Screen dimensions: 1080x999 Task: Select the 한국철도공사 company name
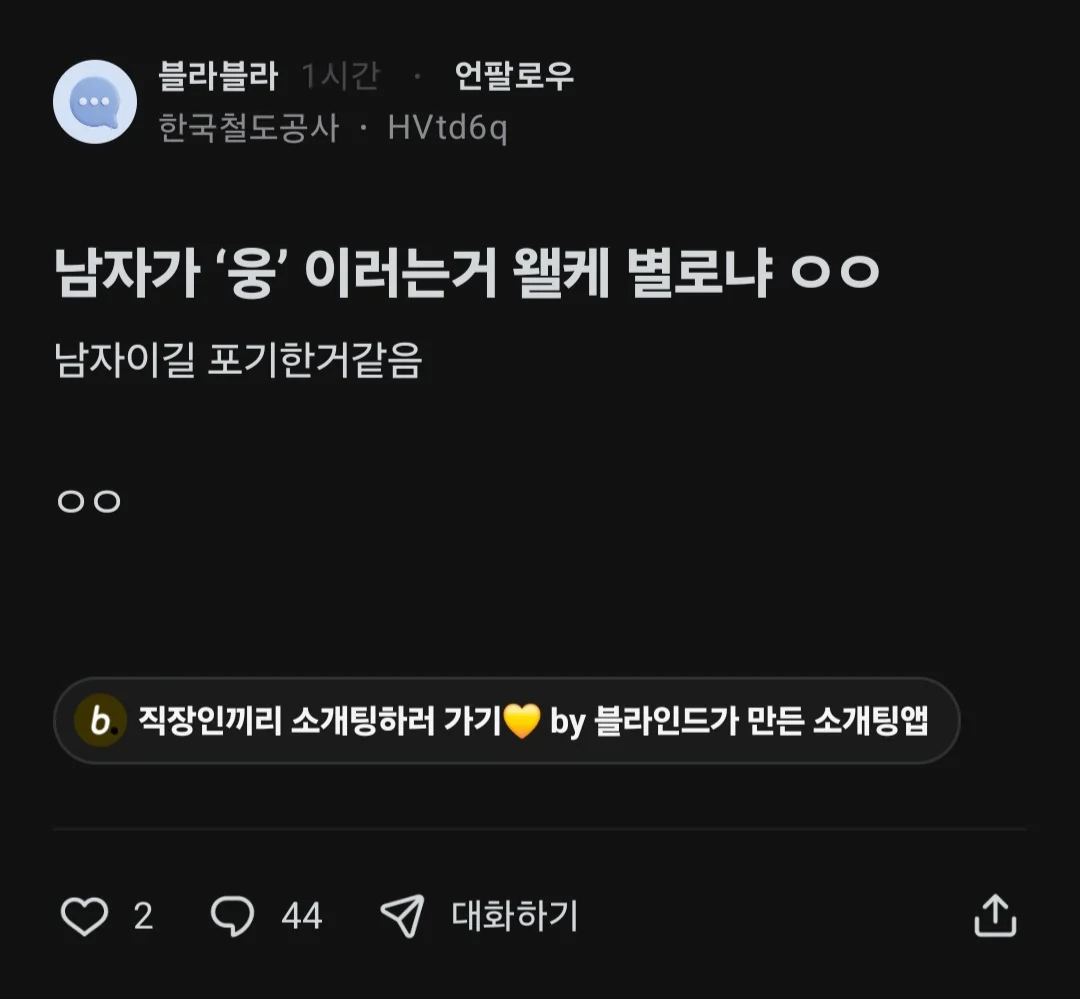point(249,128)
